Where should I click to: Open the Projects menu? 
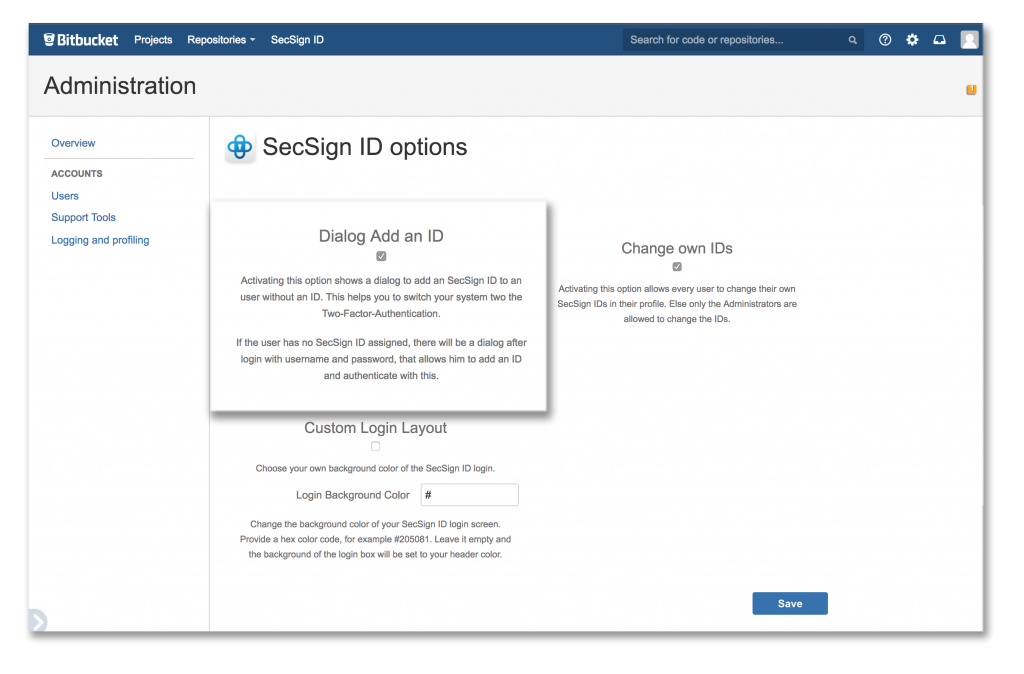click(153, 39)
